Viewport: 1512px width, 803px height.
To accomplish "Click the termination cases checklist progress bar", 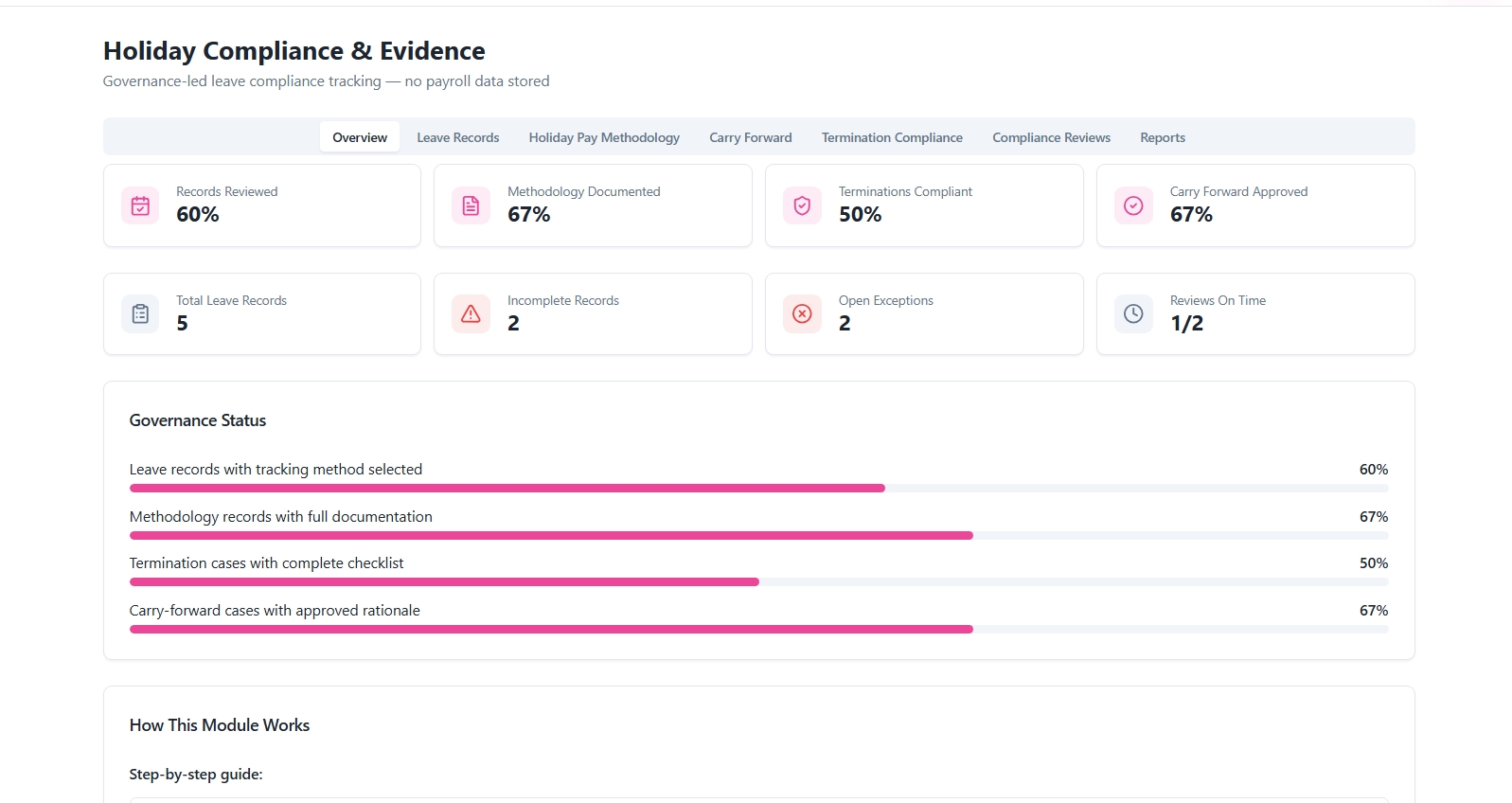I will coord(758,582).
